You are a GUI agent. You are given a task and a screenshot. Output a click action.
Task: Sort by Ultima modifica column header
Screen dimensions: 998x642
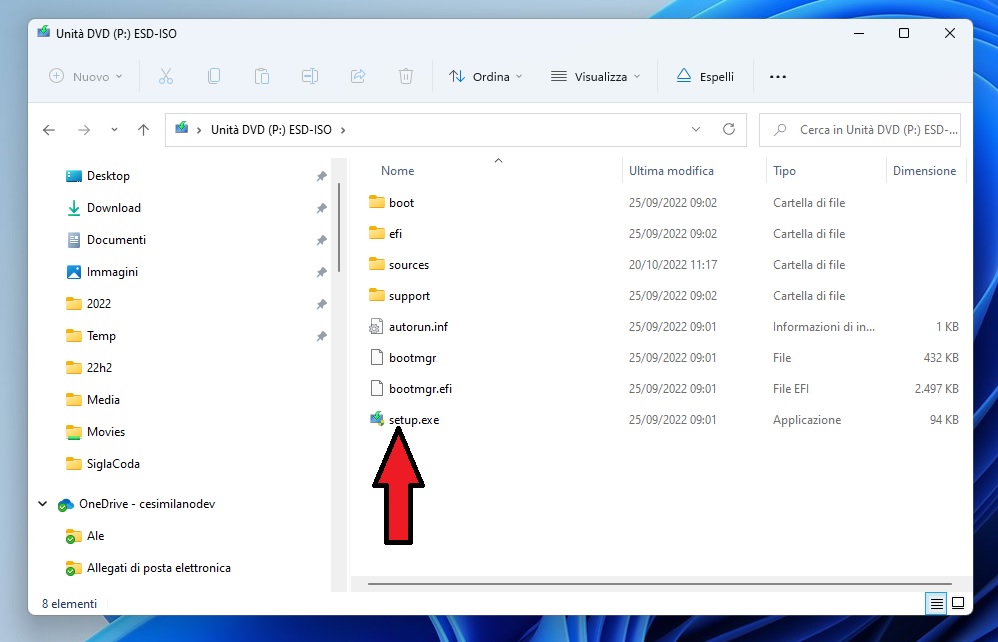671,171
